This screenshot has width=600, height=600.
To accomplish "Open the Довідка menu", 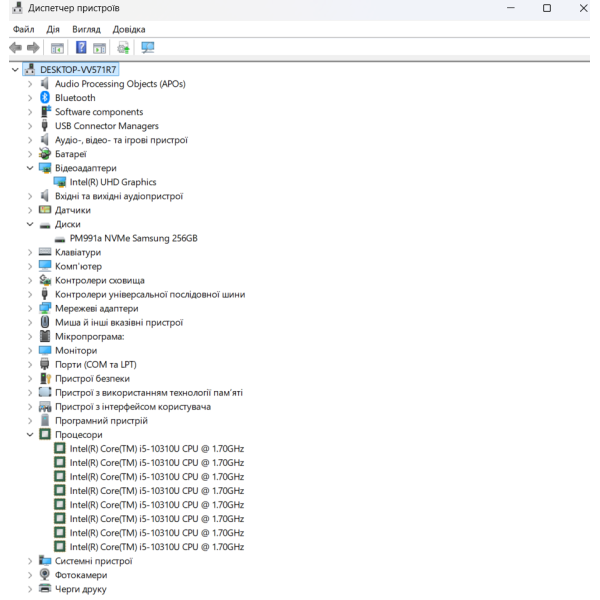I will point(129,29).
